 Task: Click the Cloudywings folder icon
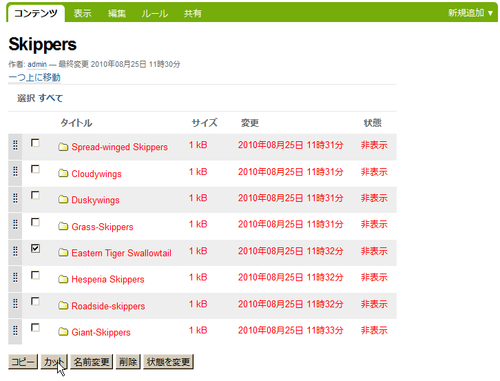63,173
